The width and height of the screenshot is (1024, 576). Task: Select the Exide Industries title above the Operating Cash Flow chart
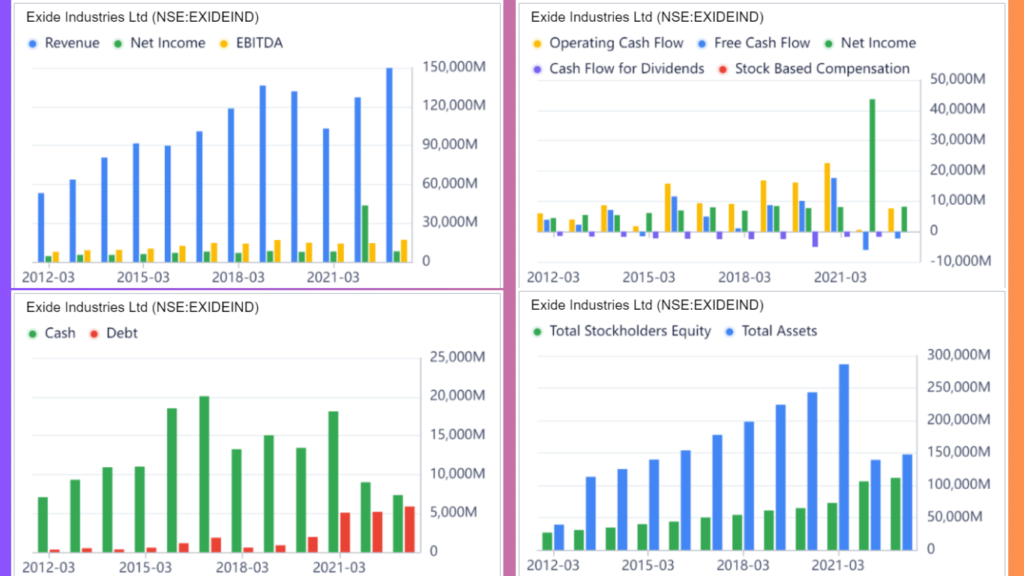647,17
